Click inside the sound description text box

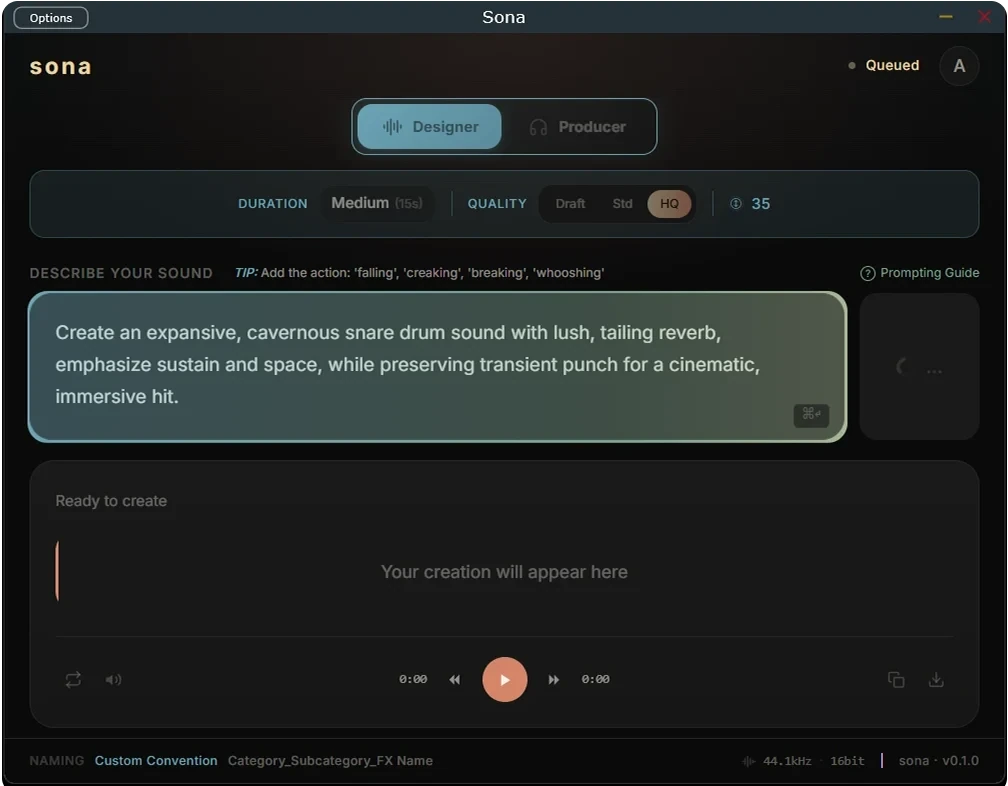[x=437, y=366]
